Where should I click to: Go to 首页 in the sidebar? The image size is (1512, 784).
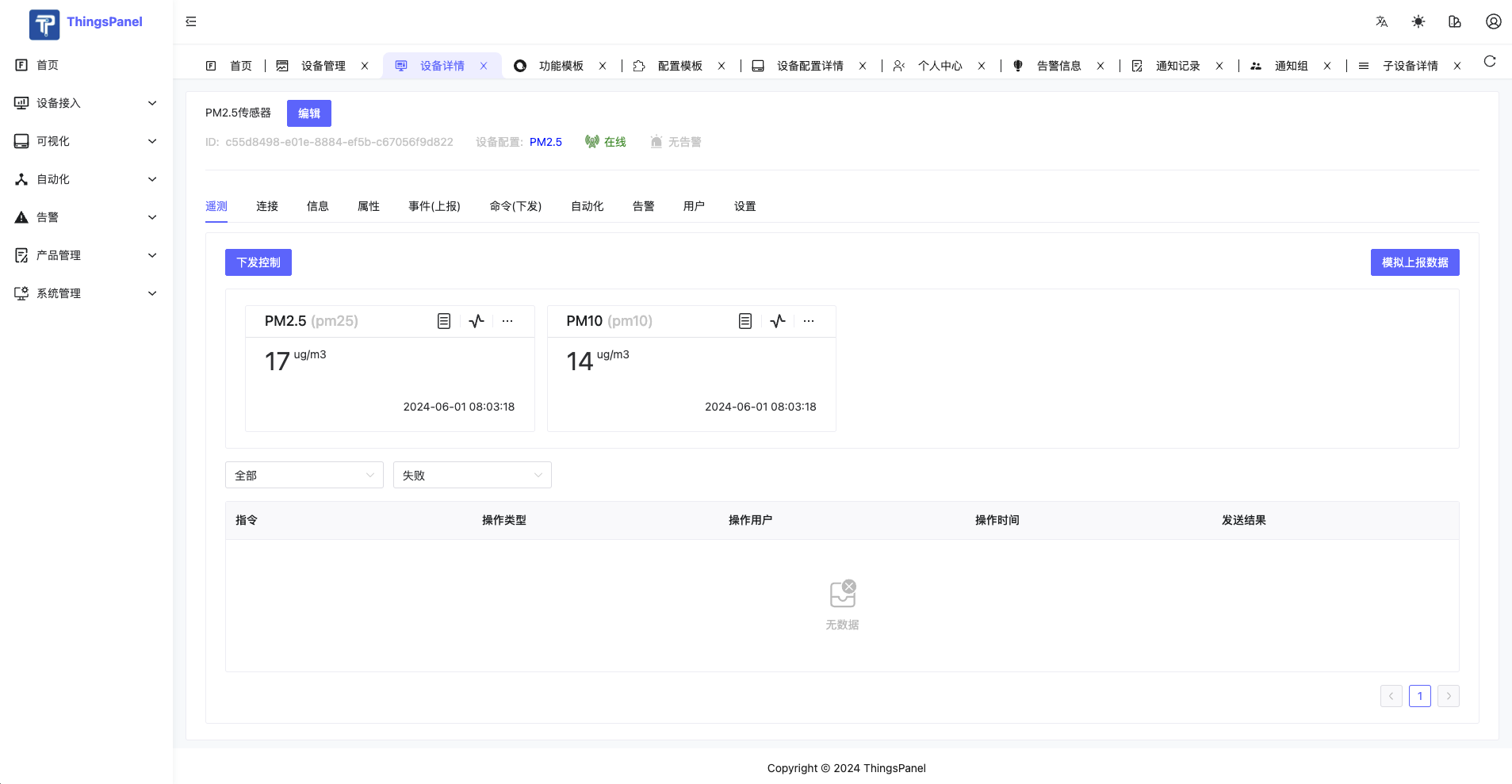86,65
